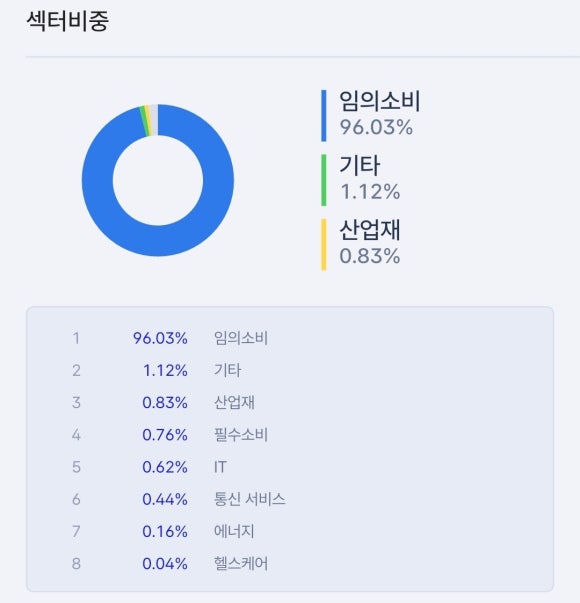Select the 에너지 sector row
Screen dimensions: 580x603
pyautogui.click(x=290, y=531)
